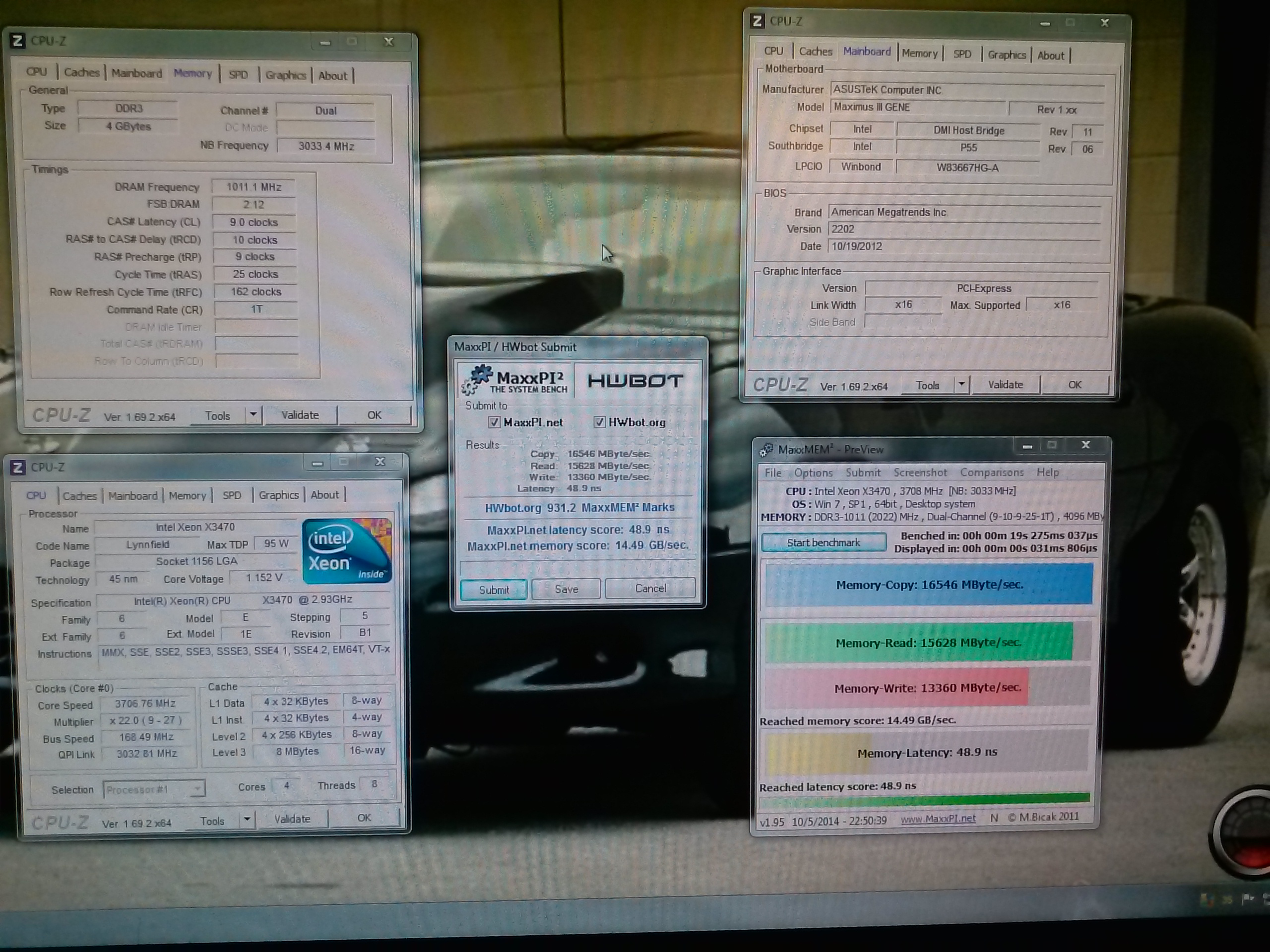
Task: Click Tools button in CPU tab window
Action: (x=212, y=821)
